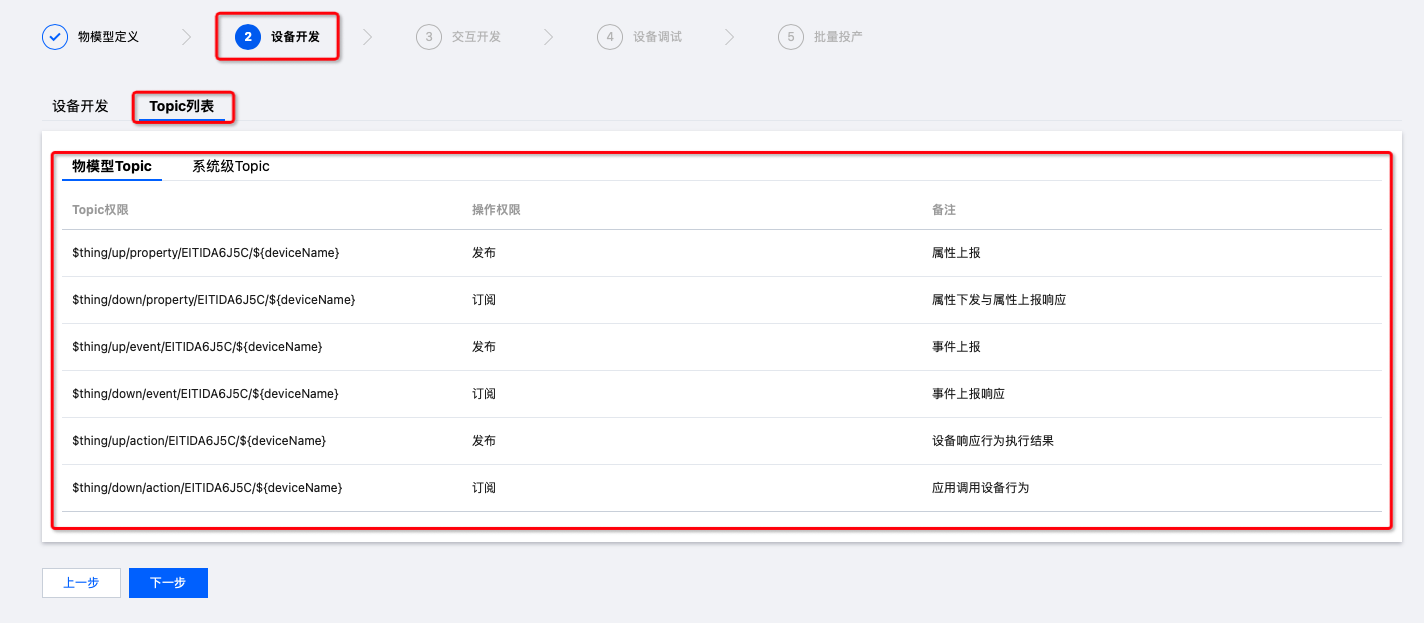Click the 操作权限 column header
Viewport: 1424px width, 623px height.
coord(496,210)
